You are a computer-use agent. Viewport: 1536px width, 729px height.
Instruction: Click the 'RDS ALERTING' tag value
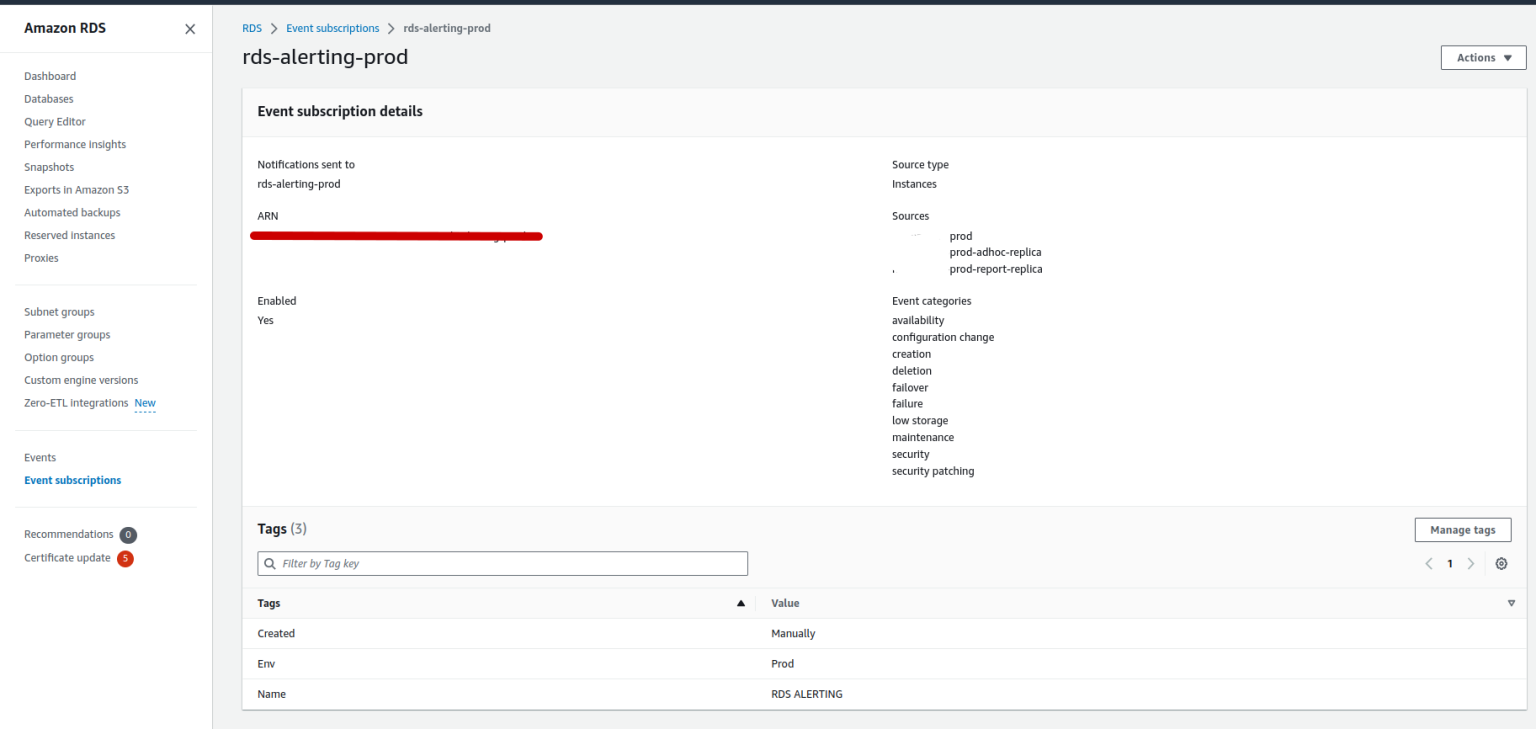tap(807, 694)
